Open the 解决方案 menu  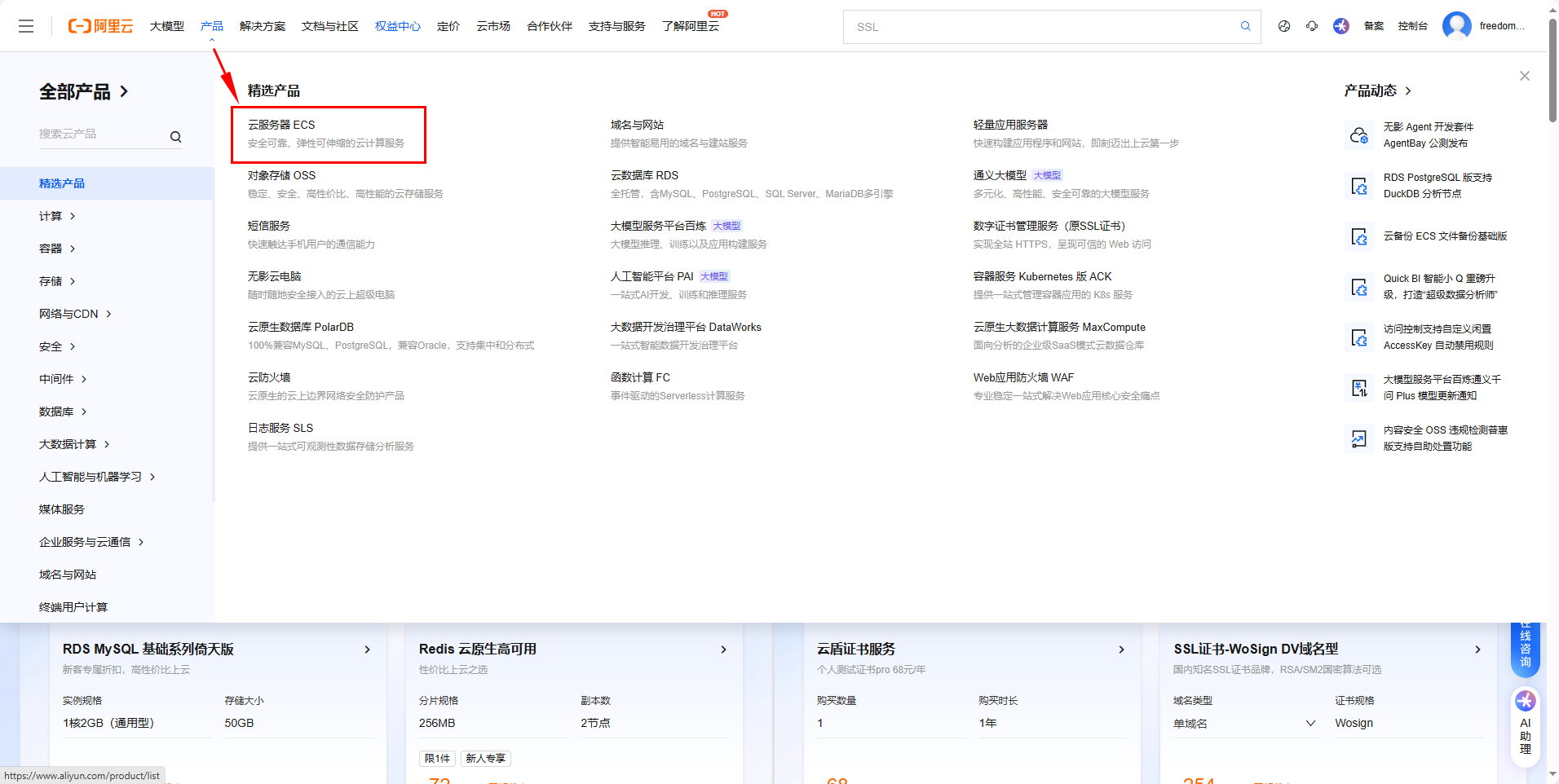(262, 26)
